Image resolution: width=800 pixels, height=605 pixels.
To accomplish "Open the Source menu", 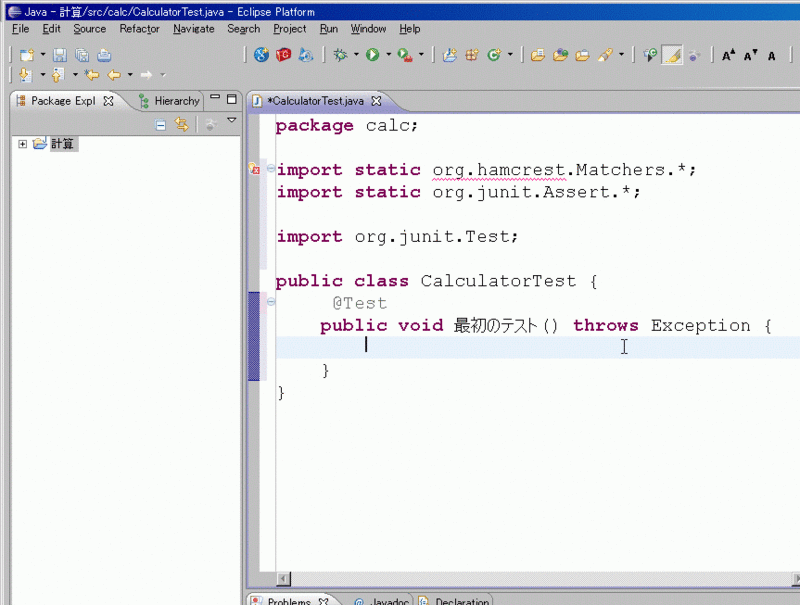I will [89, 29].
